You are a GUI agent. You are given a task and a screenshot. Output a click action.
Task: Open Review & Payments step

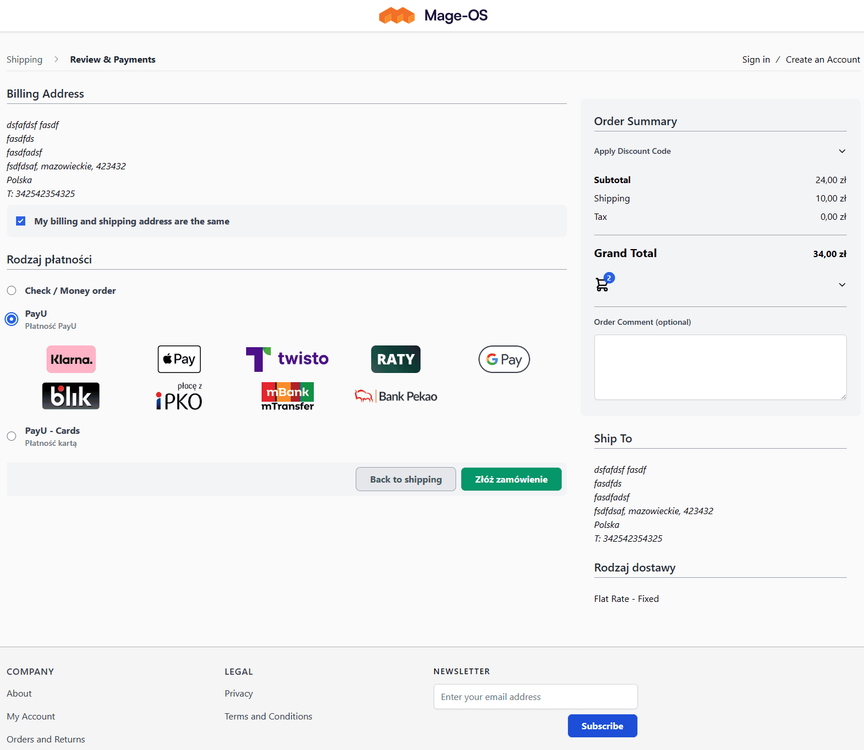point(112,60)
